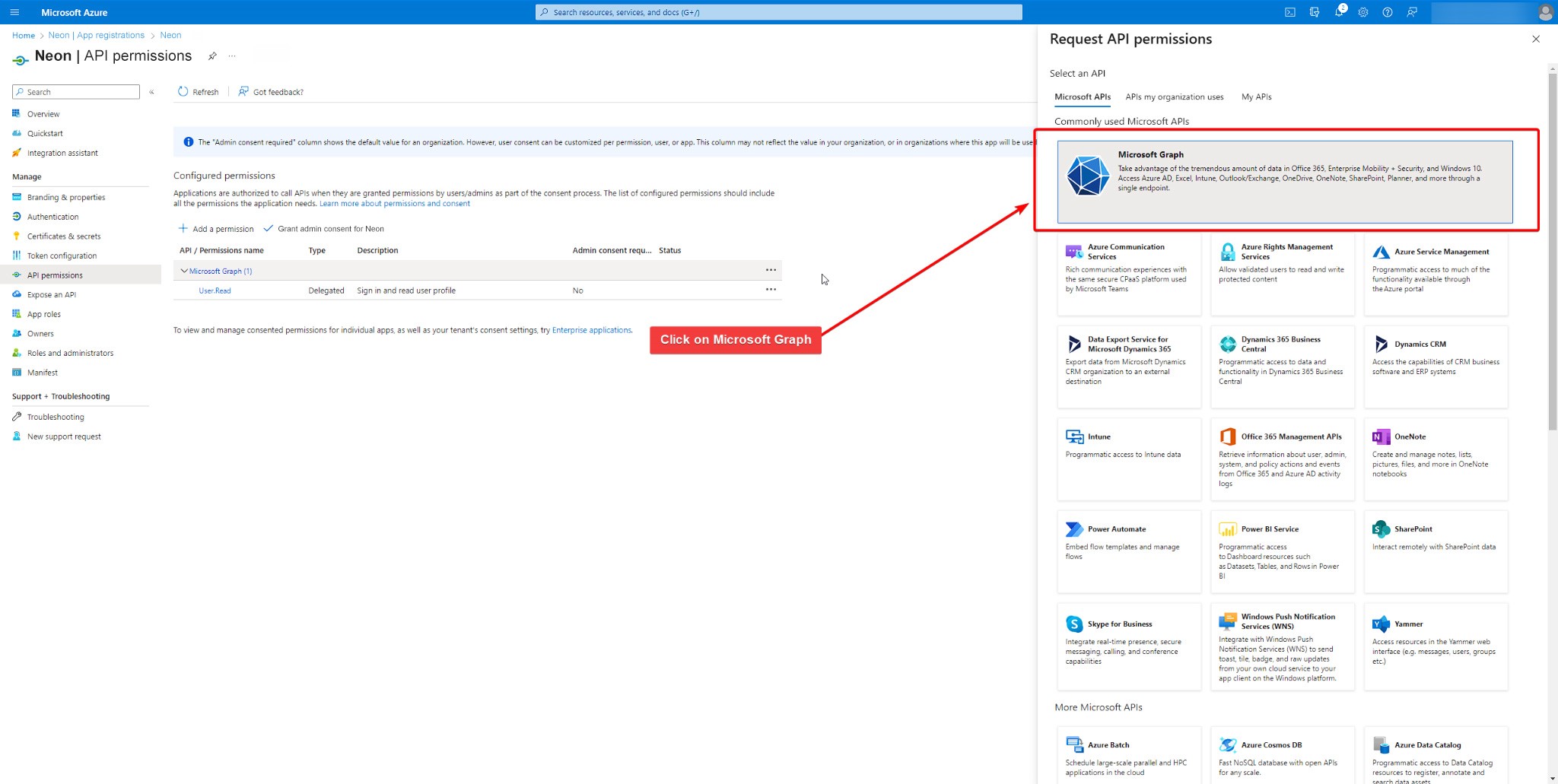This screenshot has width=1558, height=784.
Task: Click the help question mark icon
Action: pyautogui.click(x=1388, y=12)
